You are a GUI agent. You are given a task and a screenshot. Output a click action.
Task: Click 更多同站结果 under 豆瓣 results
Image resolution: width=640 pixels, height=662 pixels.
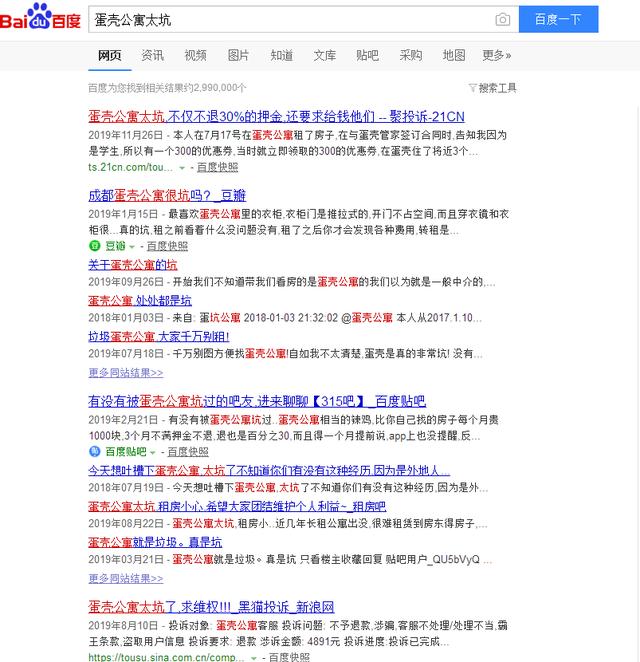[x=126, y=373]
